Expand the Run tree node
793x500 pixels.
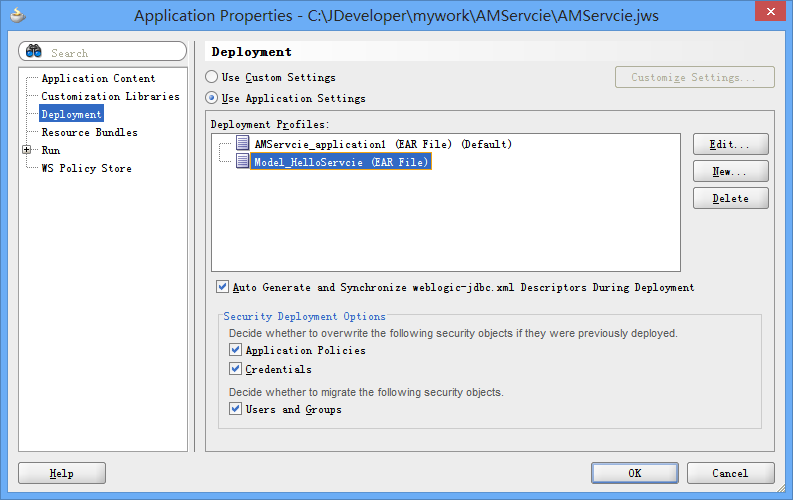click(27, 150)
